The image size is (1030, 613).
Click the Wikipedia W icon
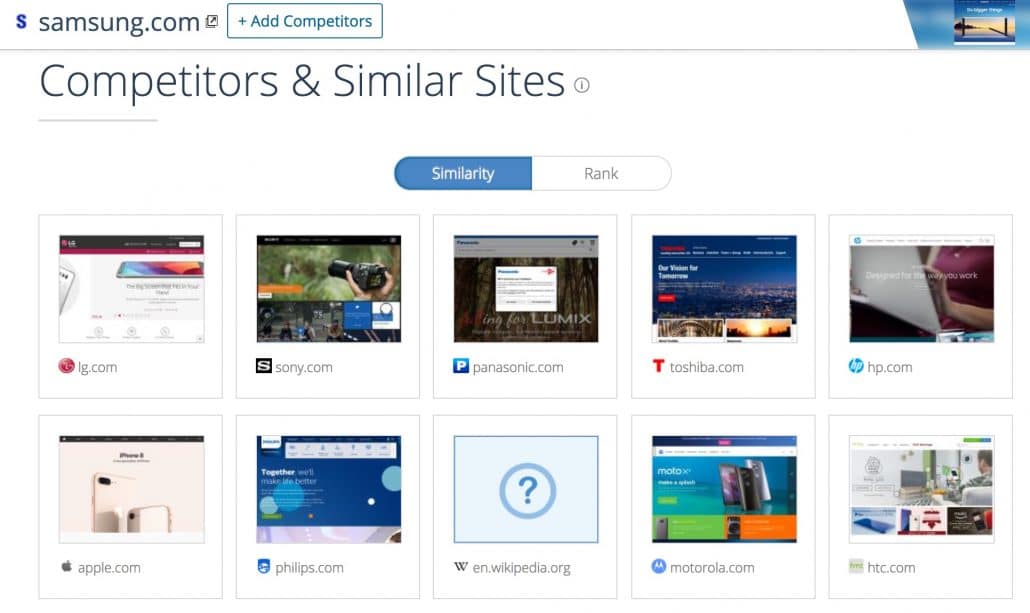pyautogui.click(x=460, y=566)
